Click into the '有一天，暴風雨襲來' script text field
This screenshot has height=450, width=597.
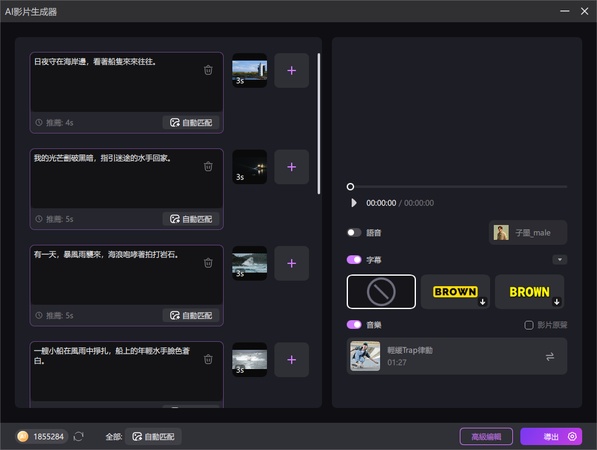click(126, 275)
